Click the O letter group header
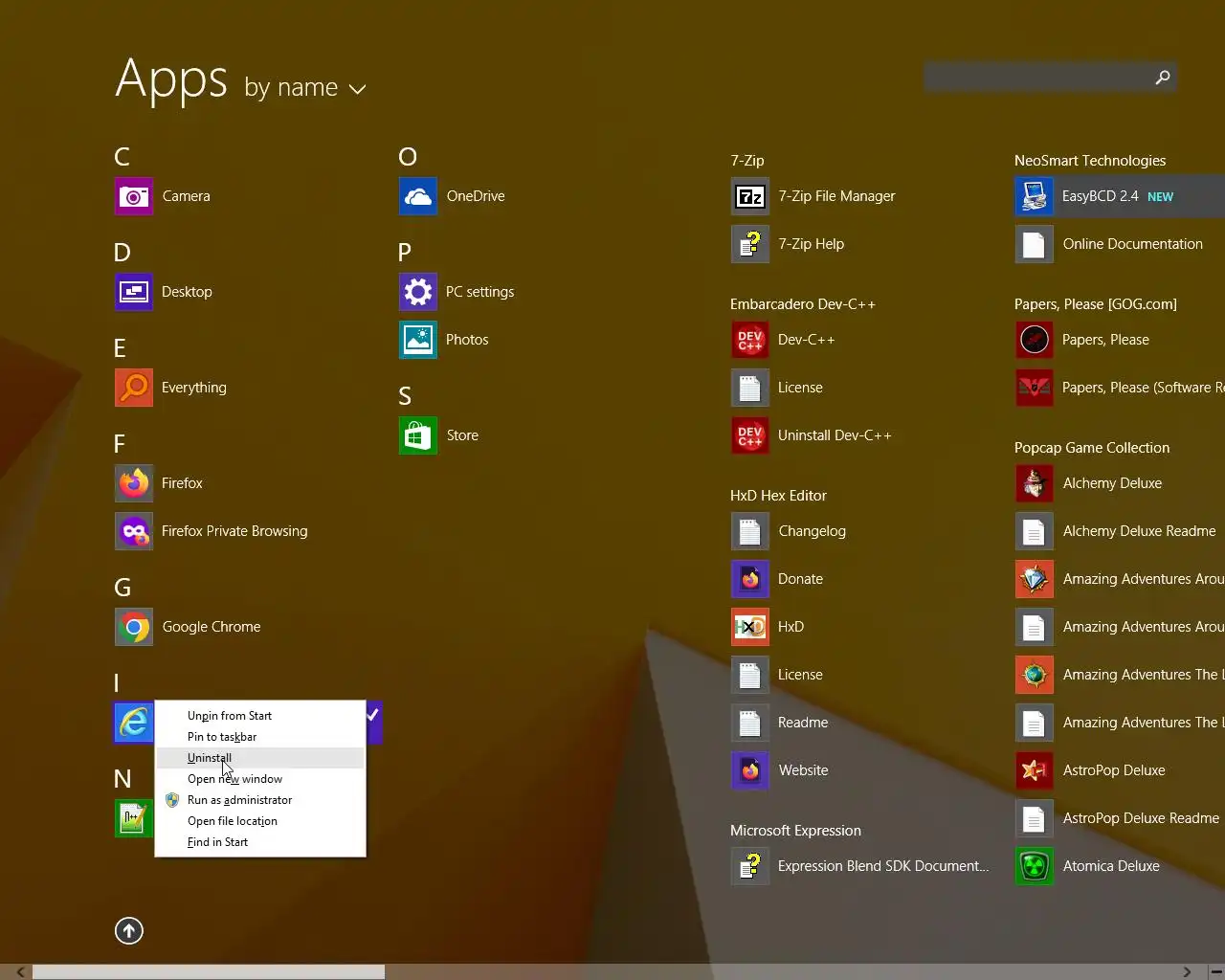1225x980 pixels. tap(408, 157)
